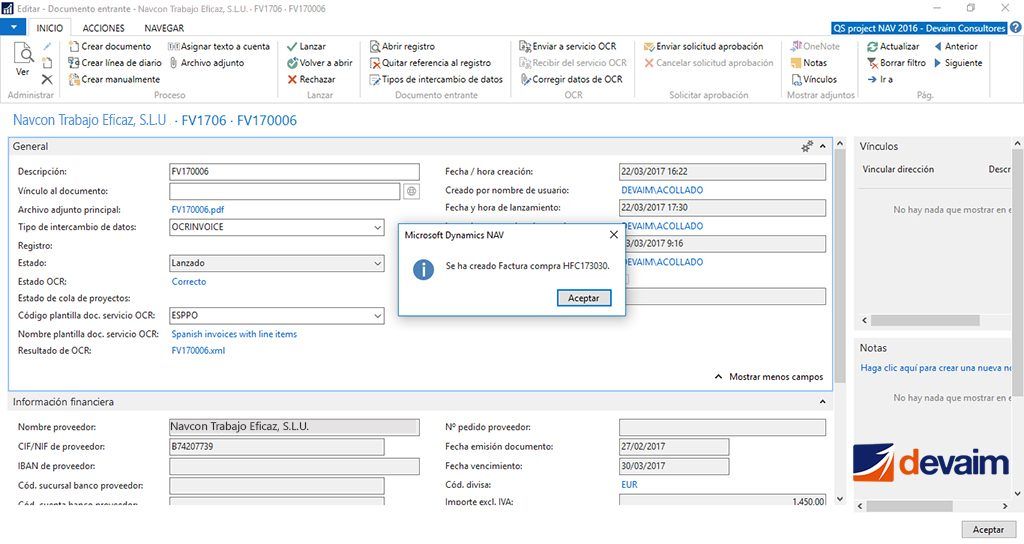Screen dimensions: 1024x544
Task: Open the Estado dropdown showing Lanzado
Action: pos(377,263)
